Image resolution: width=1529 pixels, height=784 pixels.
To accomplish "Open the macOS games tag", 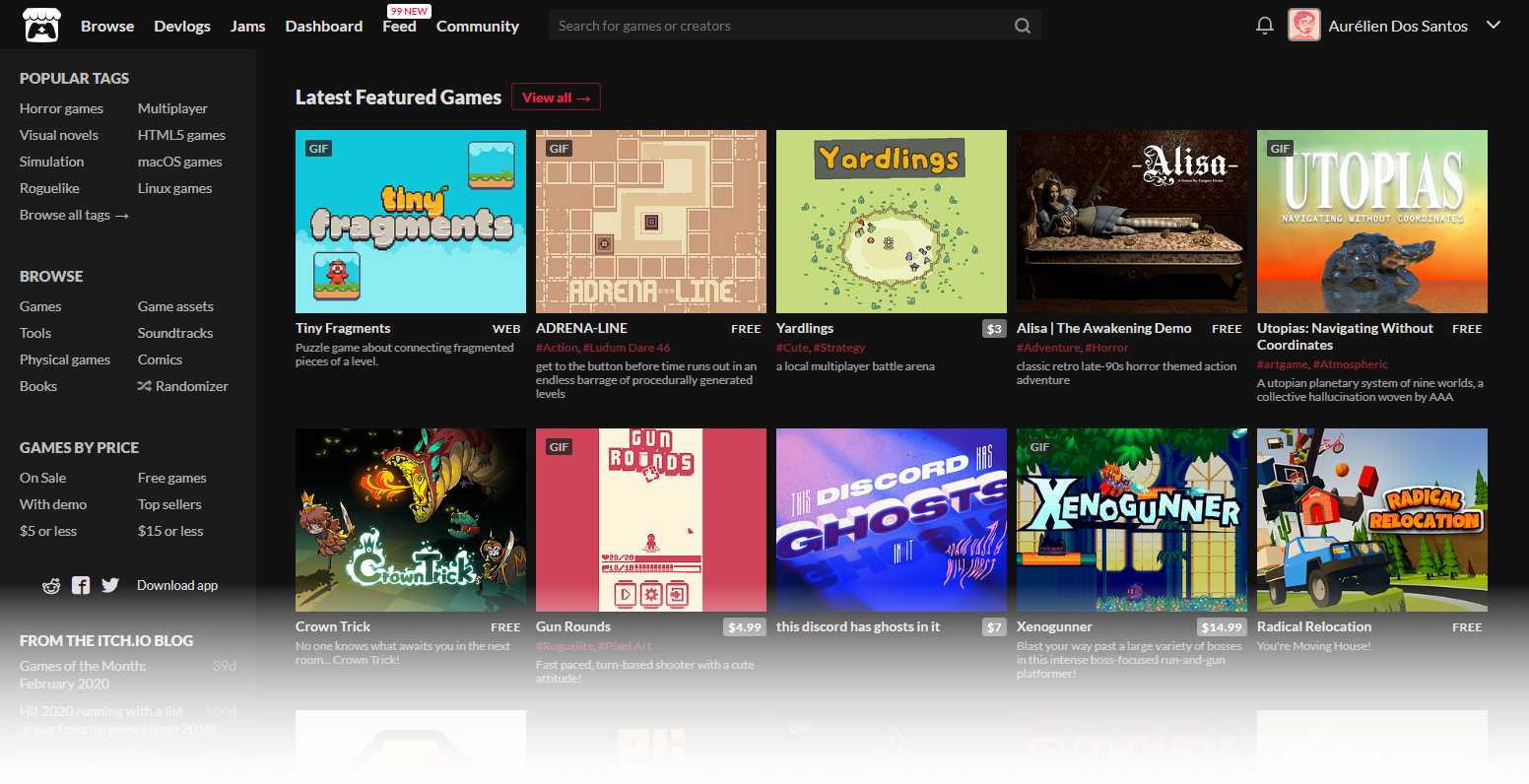I will pyautogui.click(x=180, y=162).
